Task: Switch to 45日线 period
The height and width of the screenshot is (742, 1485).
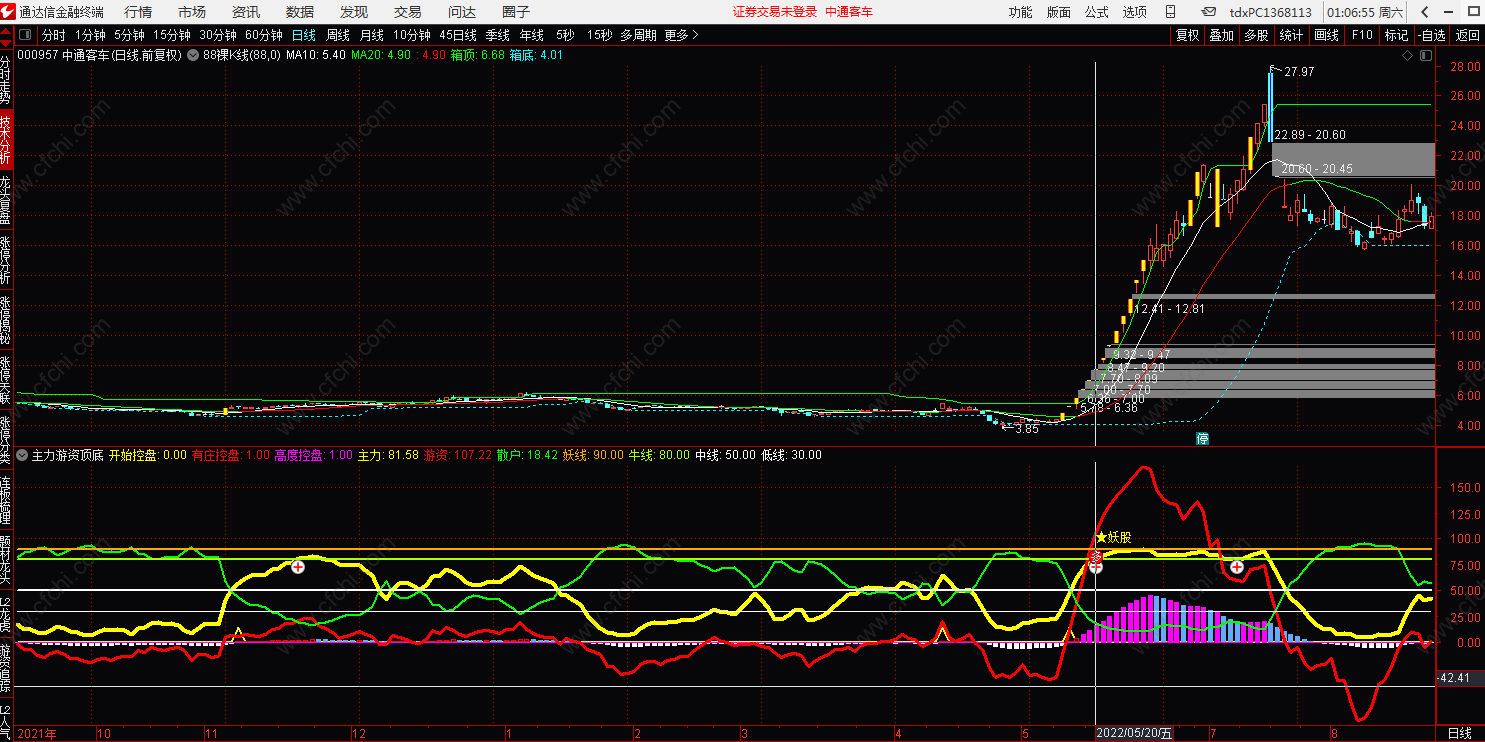Action: pos(458,35)
